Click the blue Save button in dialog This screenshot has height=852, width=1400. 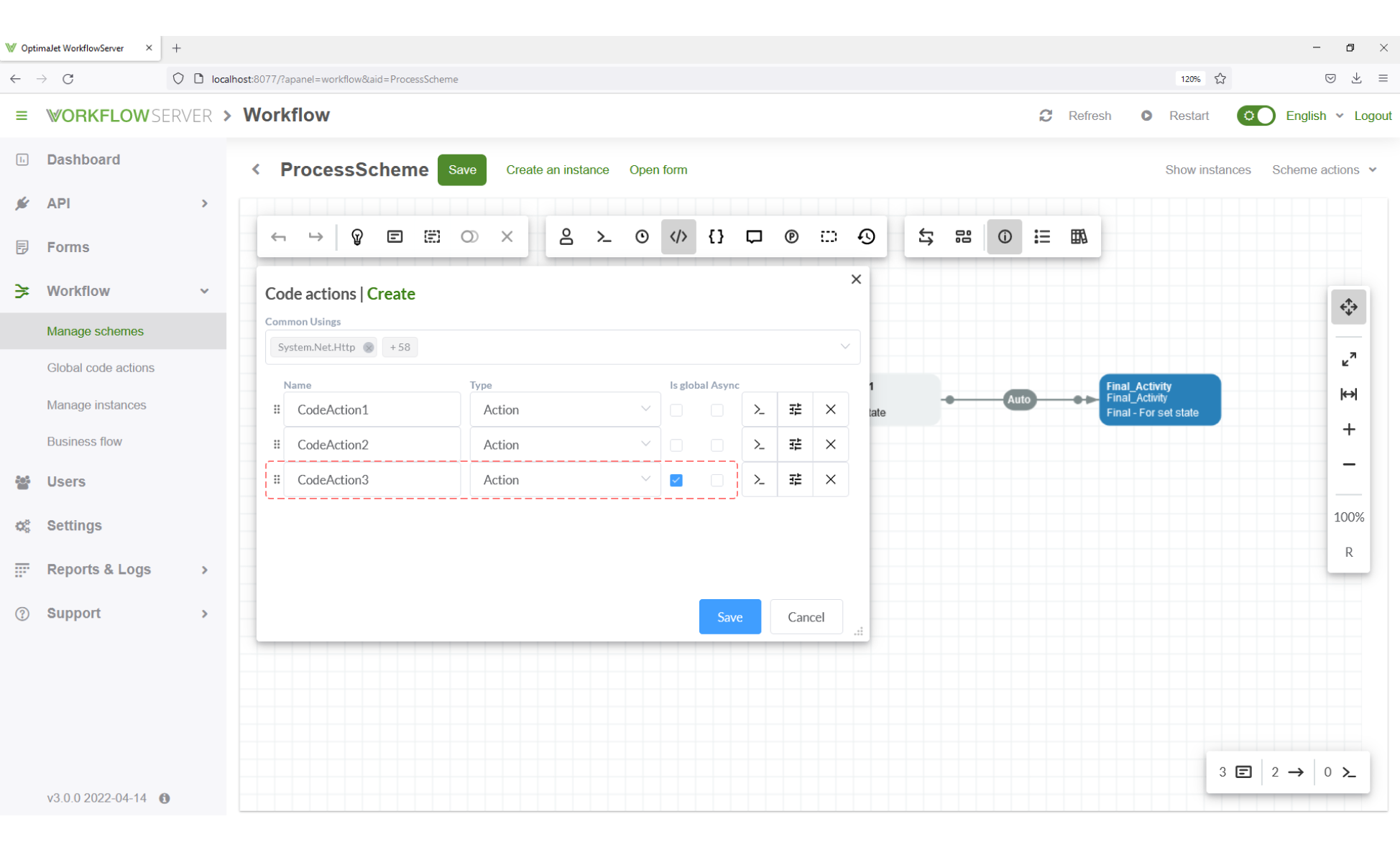click(x=729, y=617)
